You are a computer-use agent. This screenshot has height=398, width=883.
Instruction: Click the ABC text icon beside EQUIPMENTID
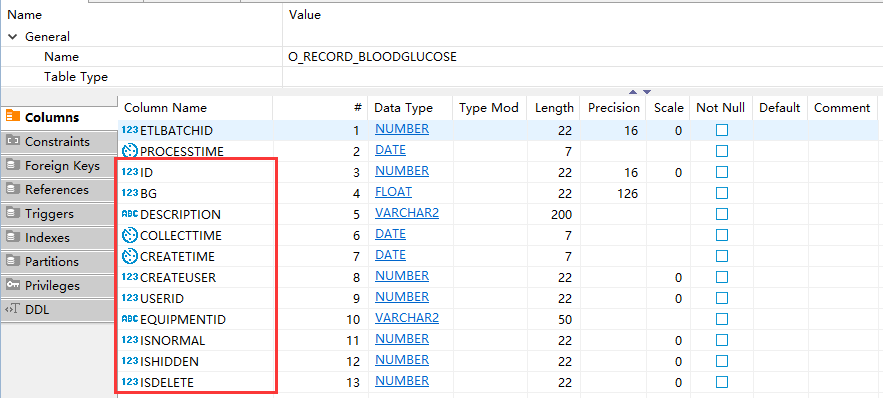130,319
